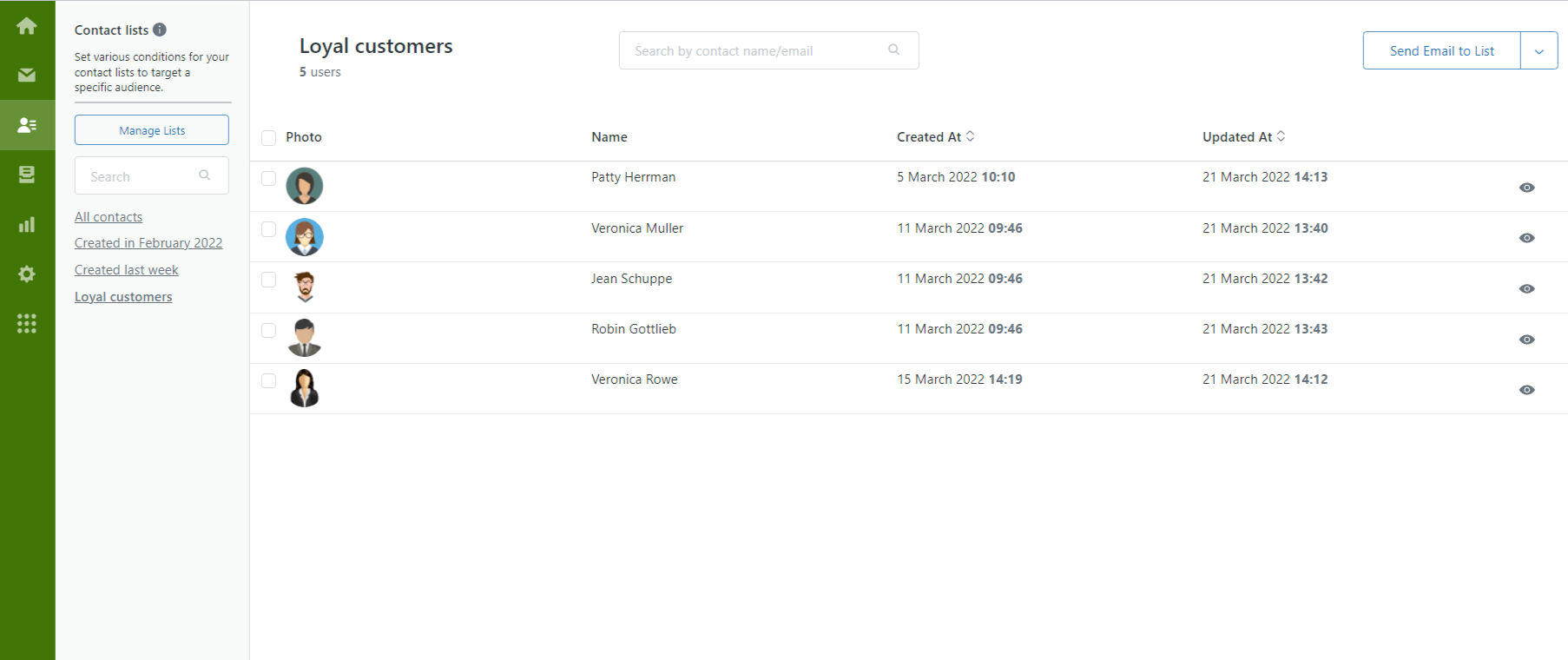Focus the Search by contact name/email field
The height and width of the screenshot is (660, 1568).
point(769,50)
